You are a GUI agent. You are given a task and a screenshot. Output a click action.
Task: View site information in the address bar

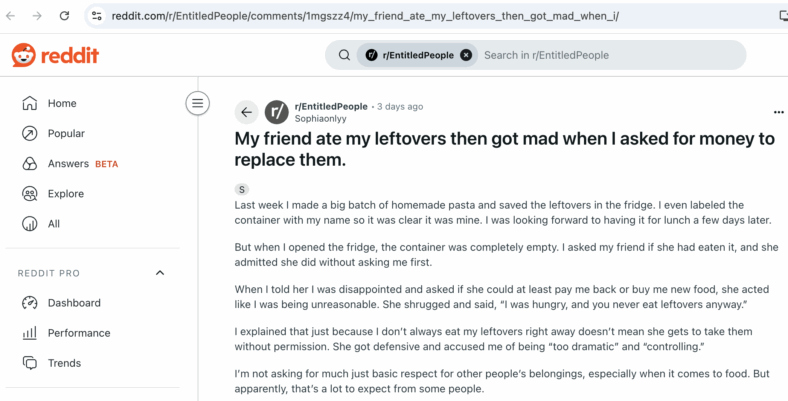97,16
